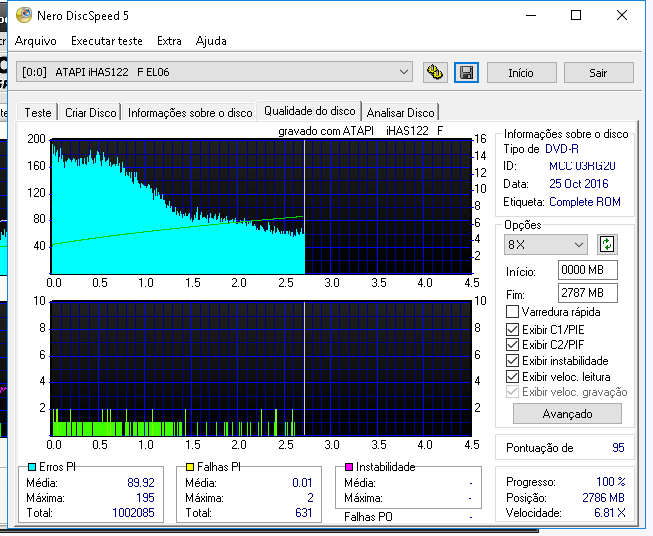Click the magenta Instabilidade color swatch

point(349,467)
